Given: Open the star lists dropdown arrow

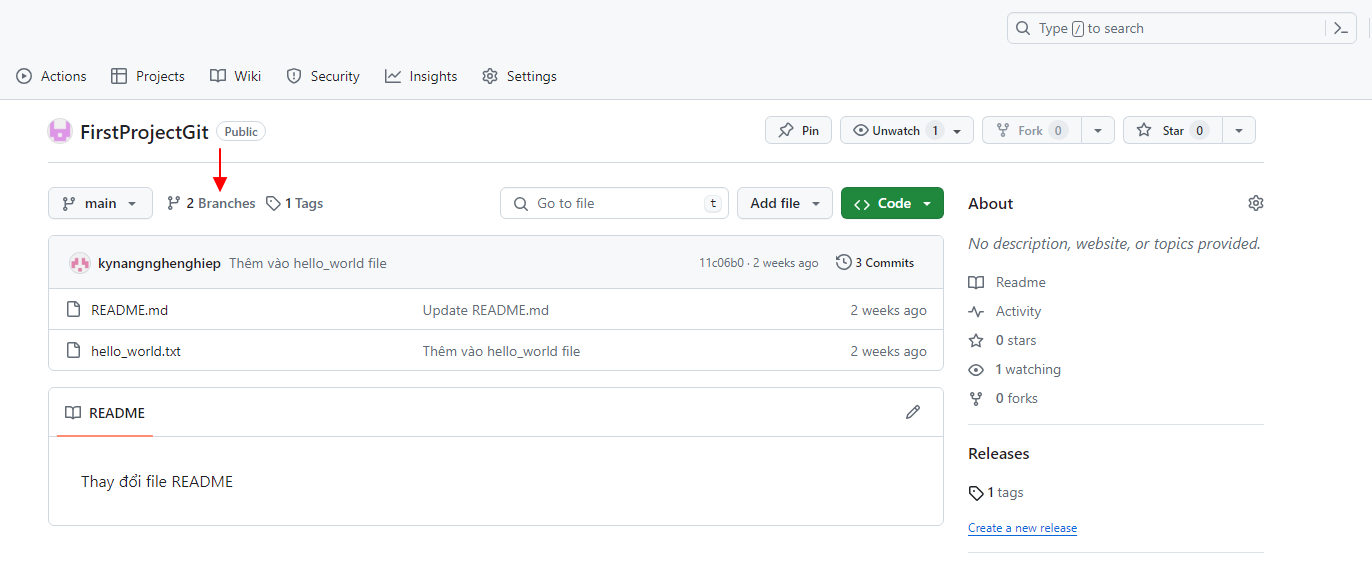Looking at the screenshot, I should point(1239,131).
